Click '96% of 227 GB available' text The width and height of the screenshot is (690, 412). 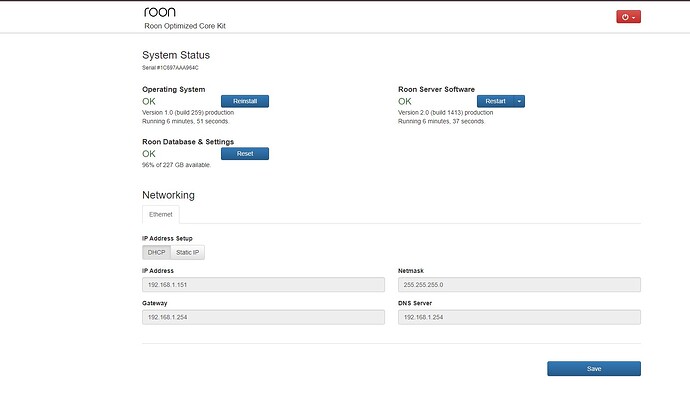tap(176, 165)
